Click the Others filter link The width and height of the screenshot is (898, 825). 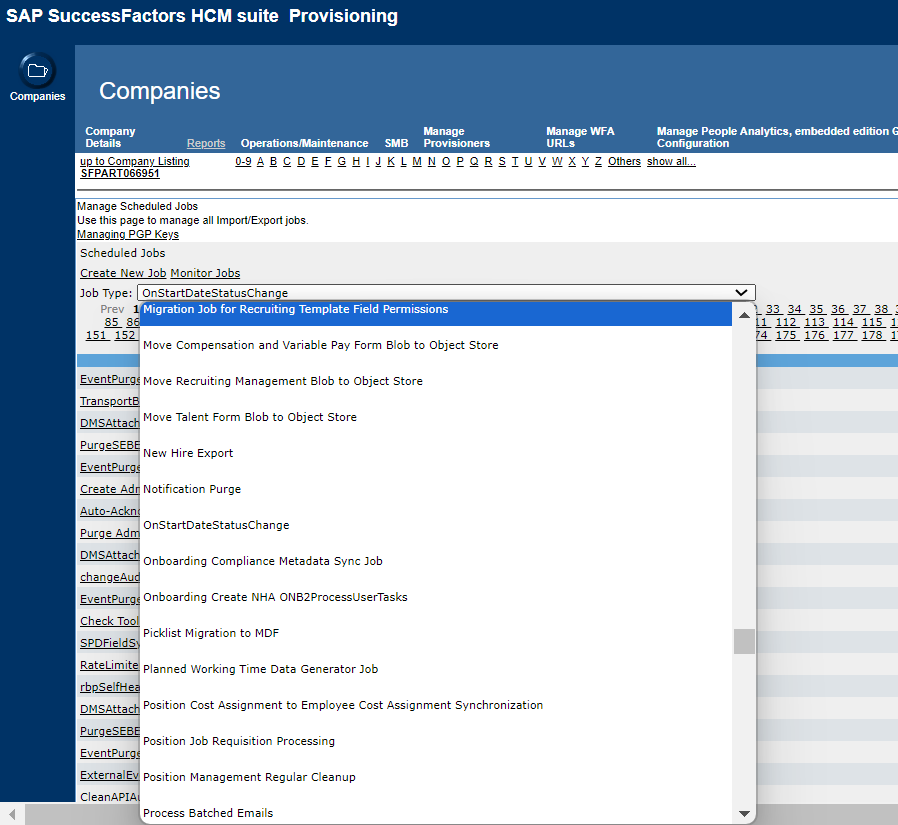(624, 161)
